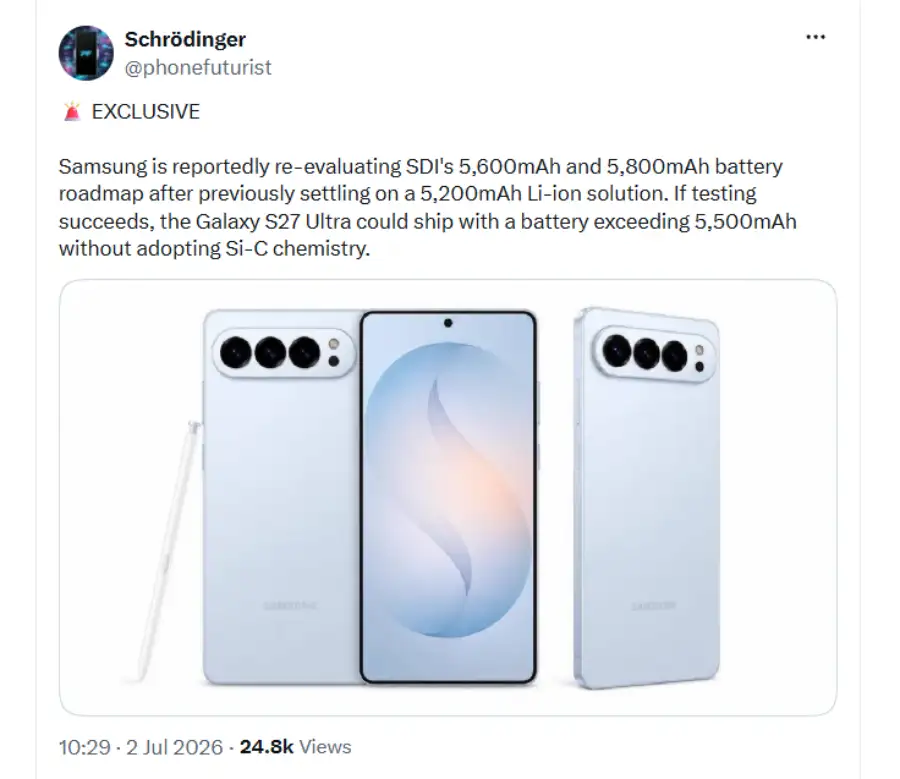Click the Schrödinger profile avatar
The width and height of the screenshot is (900, 779).
click(86, 53)
